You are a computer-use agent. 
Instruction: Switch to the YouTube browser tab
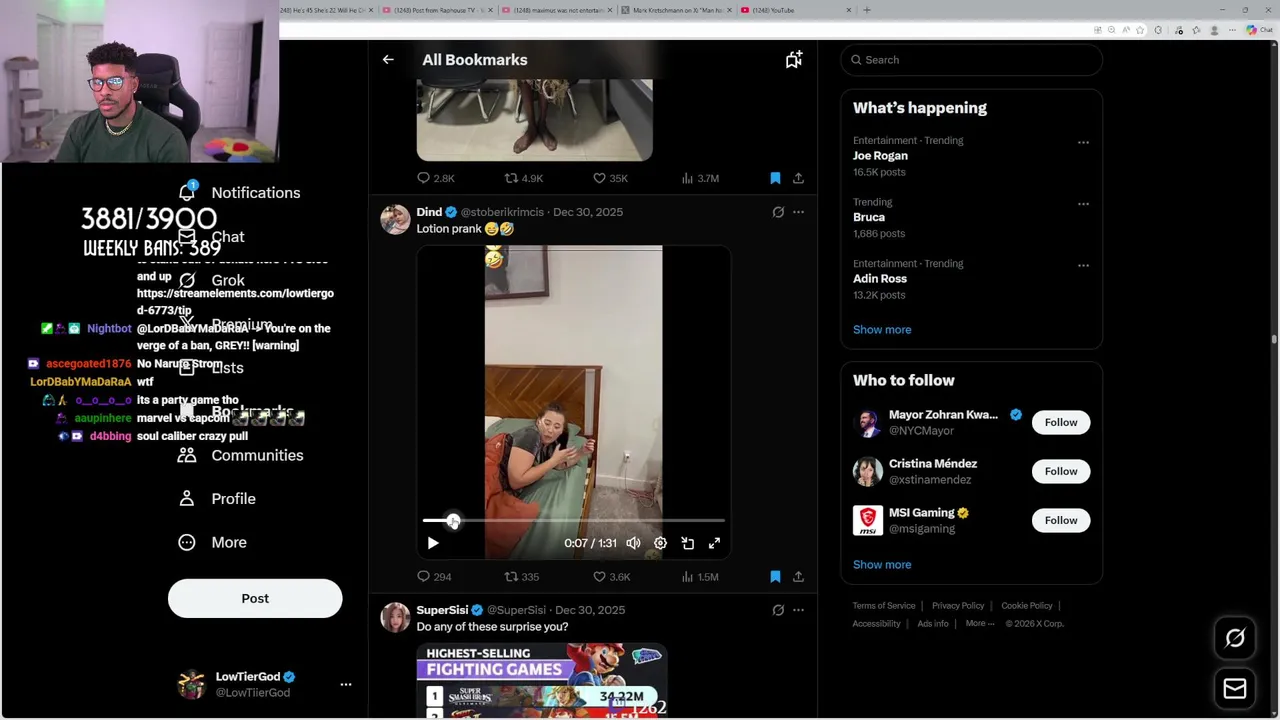(x=793, y=10)
